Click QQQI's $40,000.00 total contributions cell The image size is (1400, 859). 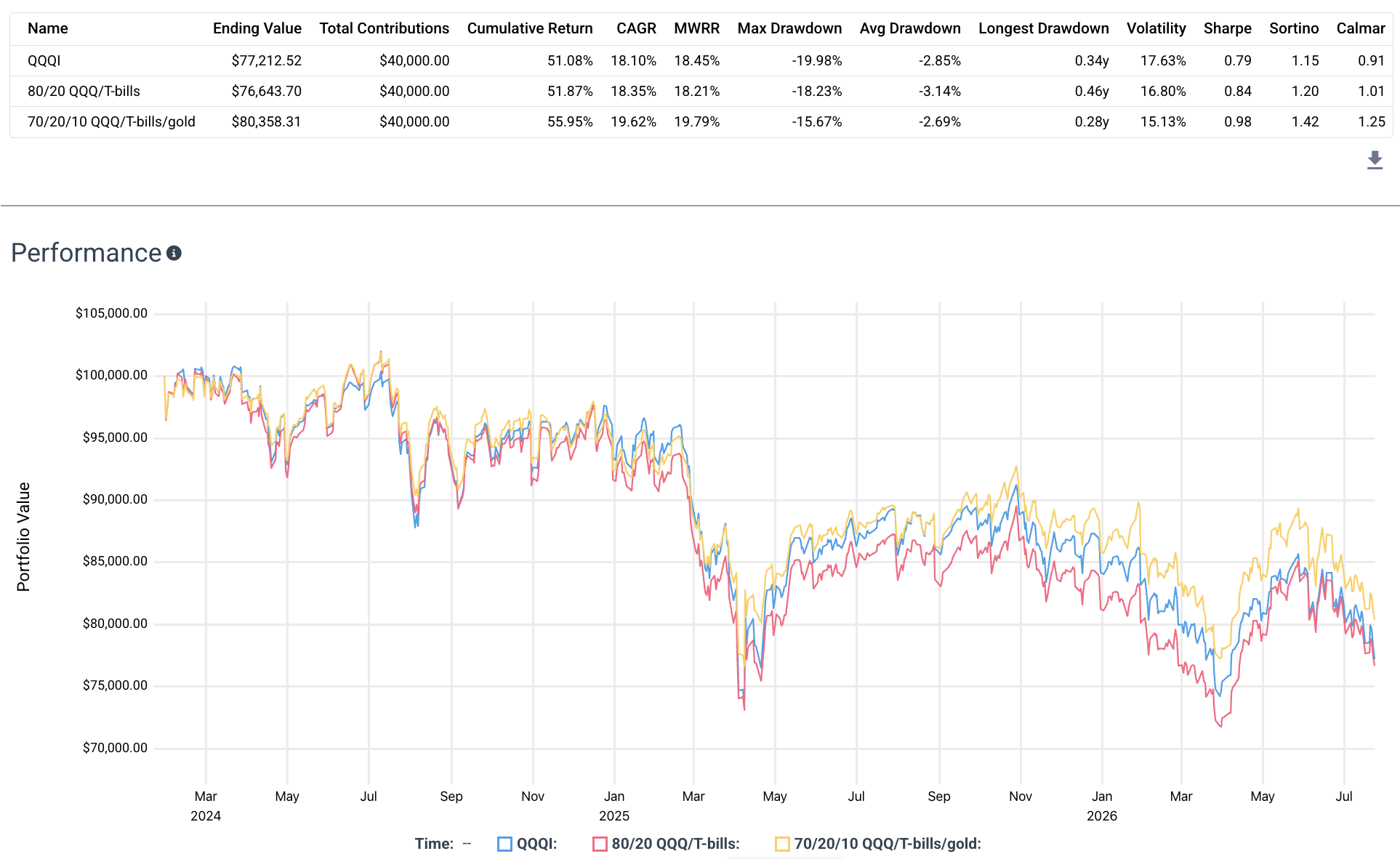tap(414, 60)
